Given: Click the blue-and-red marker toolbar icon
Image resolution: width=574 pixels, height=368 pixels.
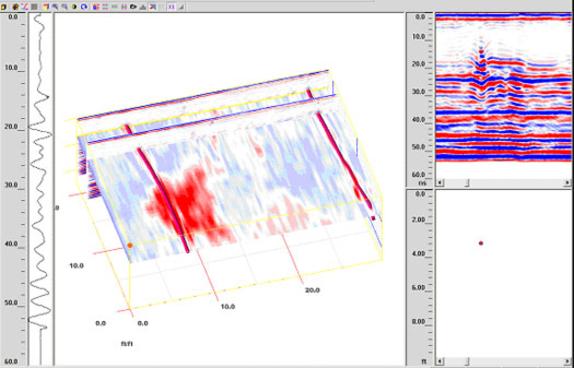Looking at the screenshot, I should tap(96, 7).
